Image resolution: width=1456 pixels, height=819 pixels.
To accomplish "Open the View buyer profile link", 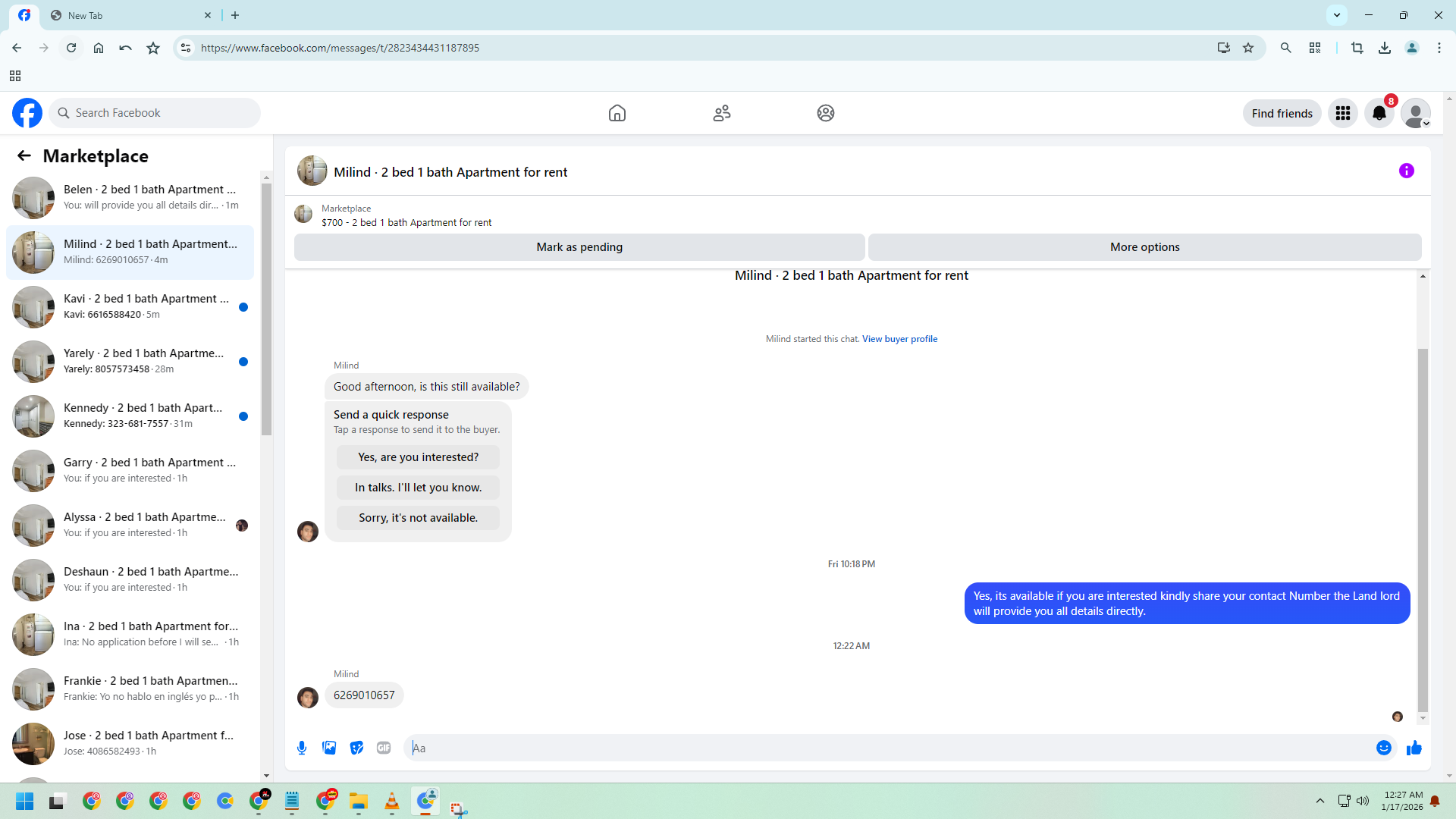I will (x=899, y=339).
